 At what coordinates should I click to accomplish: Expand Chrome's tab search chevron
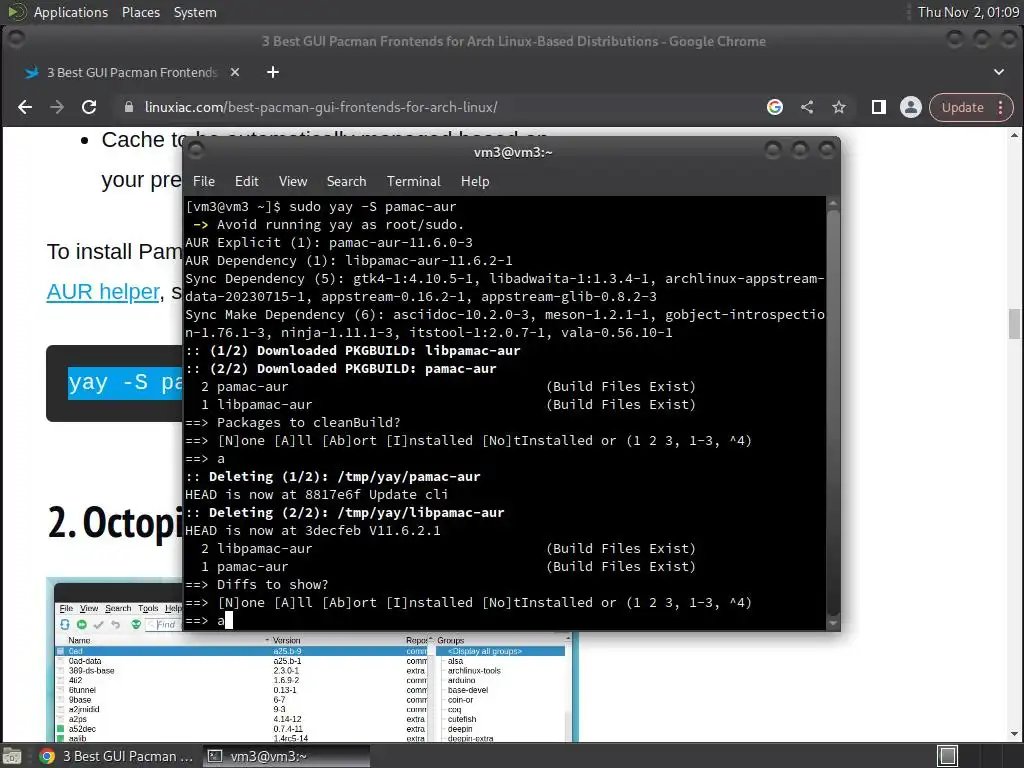(x=999, y=72)
